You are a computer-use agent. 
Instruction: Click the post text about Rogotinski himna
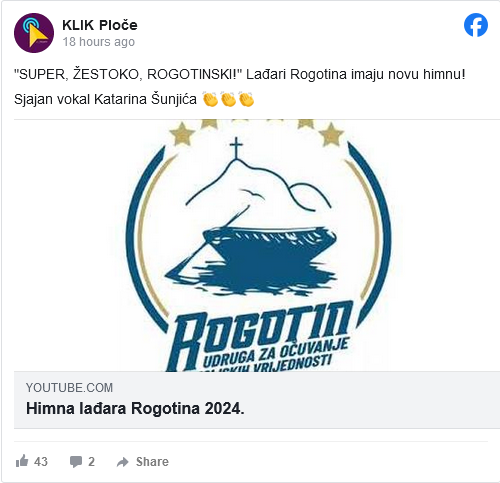click(x=239, y=74)
